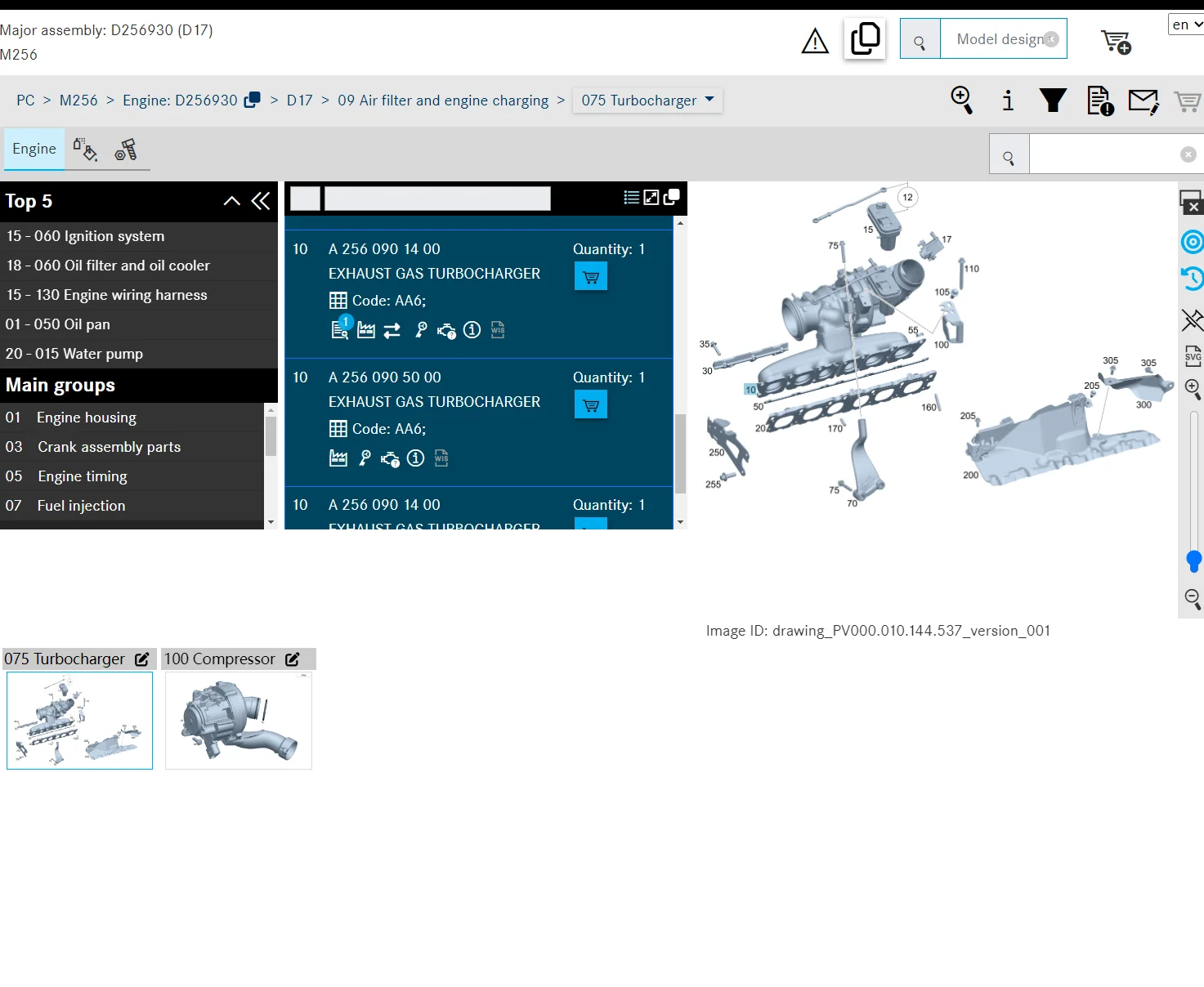
Task: Click the blue zoom slider handle
Action: 1194,561
